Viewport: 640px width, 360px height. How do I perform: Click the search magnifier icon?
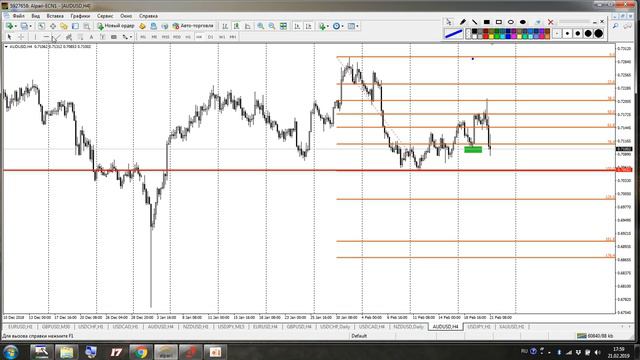[615, 26]
